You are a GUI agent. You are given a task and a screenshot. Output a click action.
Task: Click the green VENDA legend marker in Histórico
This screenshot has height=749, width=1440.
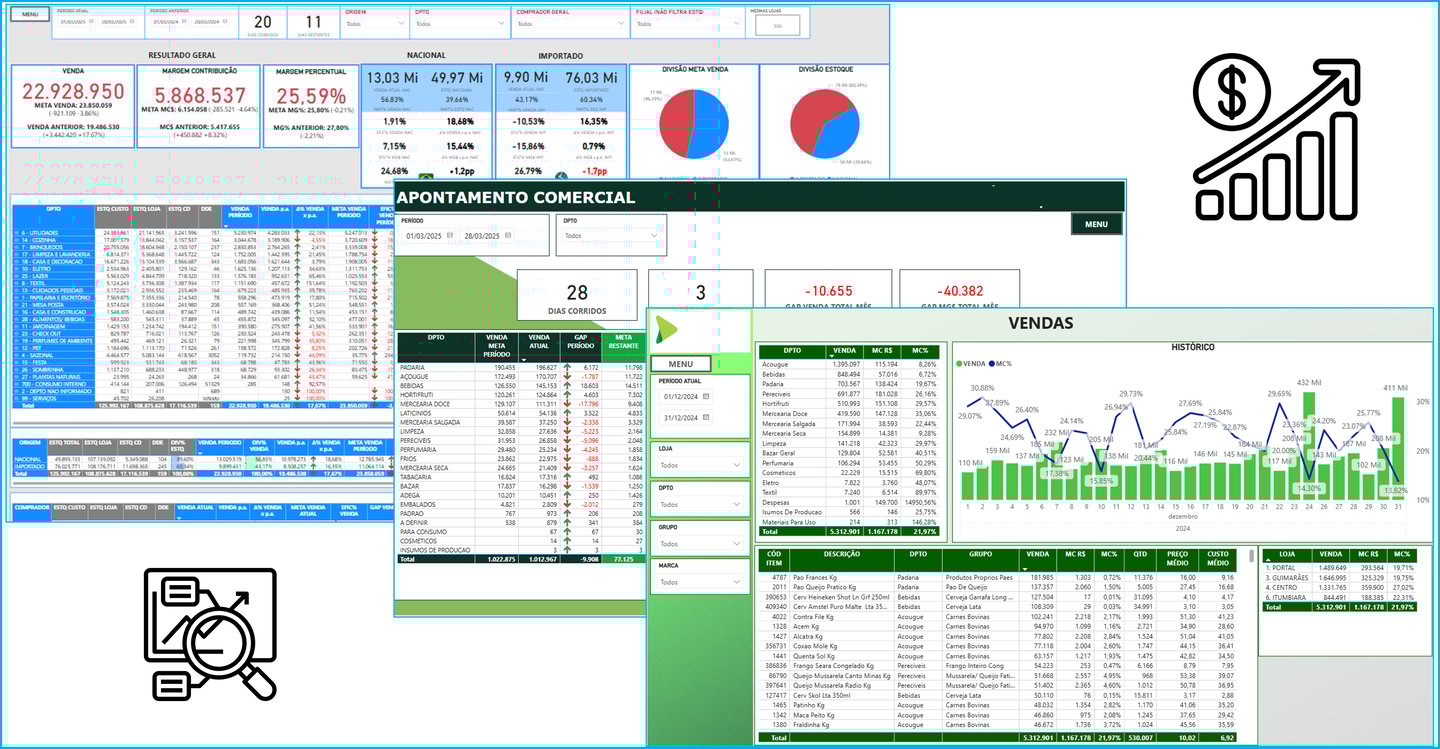[x=961, y=363]
